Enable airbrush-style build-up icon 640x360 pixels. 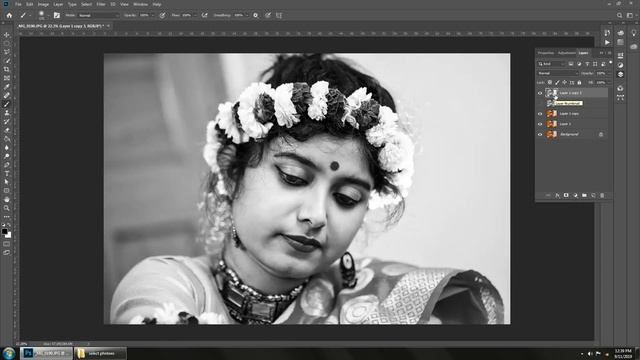[204, 15]
